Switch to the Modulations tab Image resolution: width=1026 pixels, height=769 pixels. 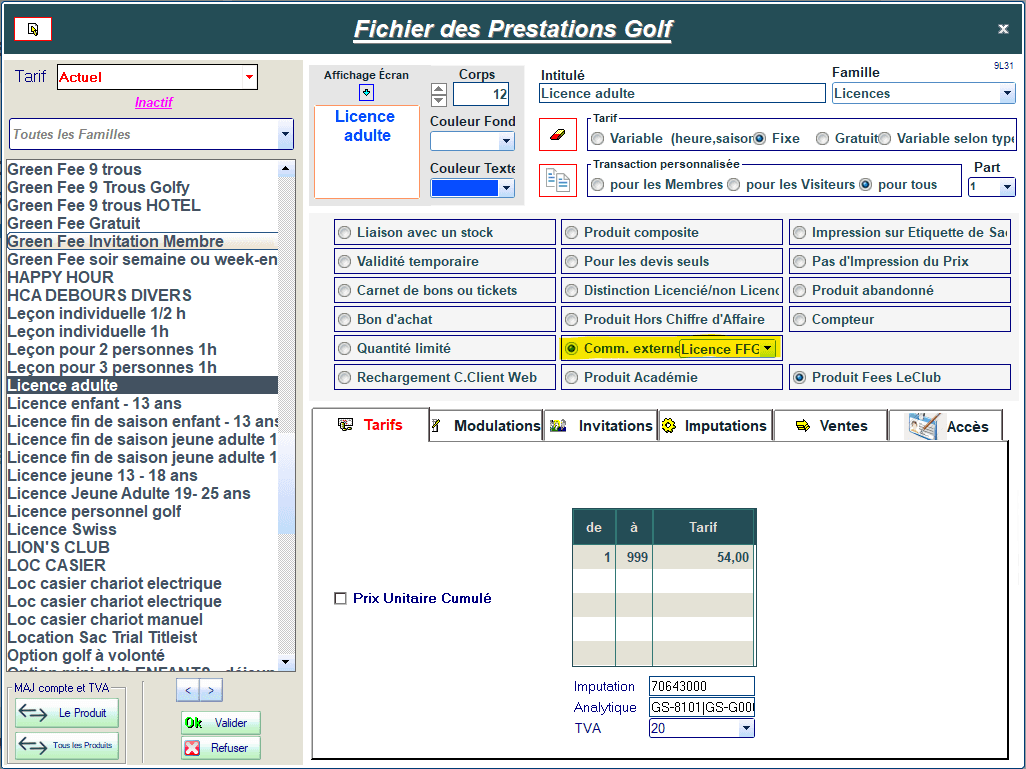486,425
